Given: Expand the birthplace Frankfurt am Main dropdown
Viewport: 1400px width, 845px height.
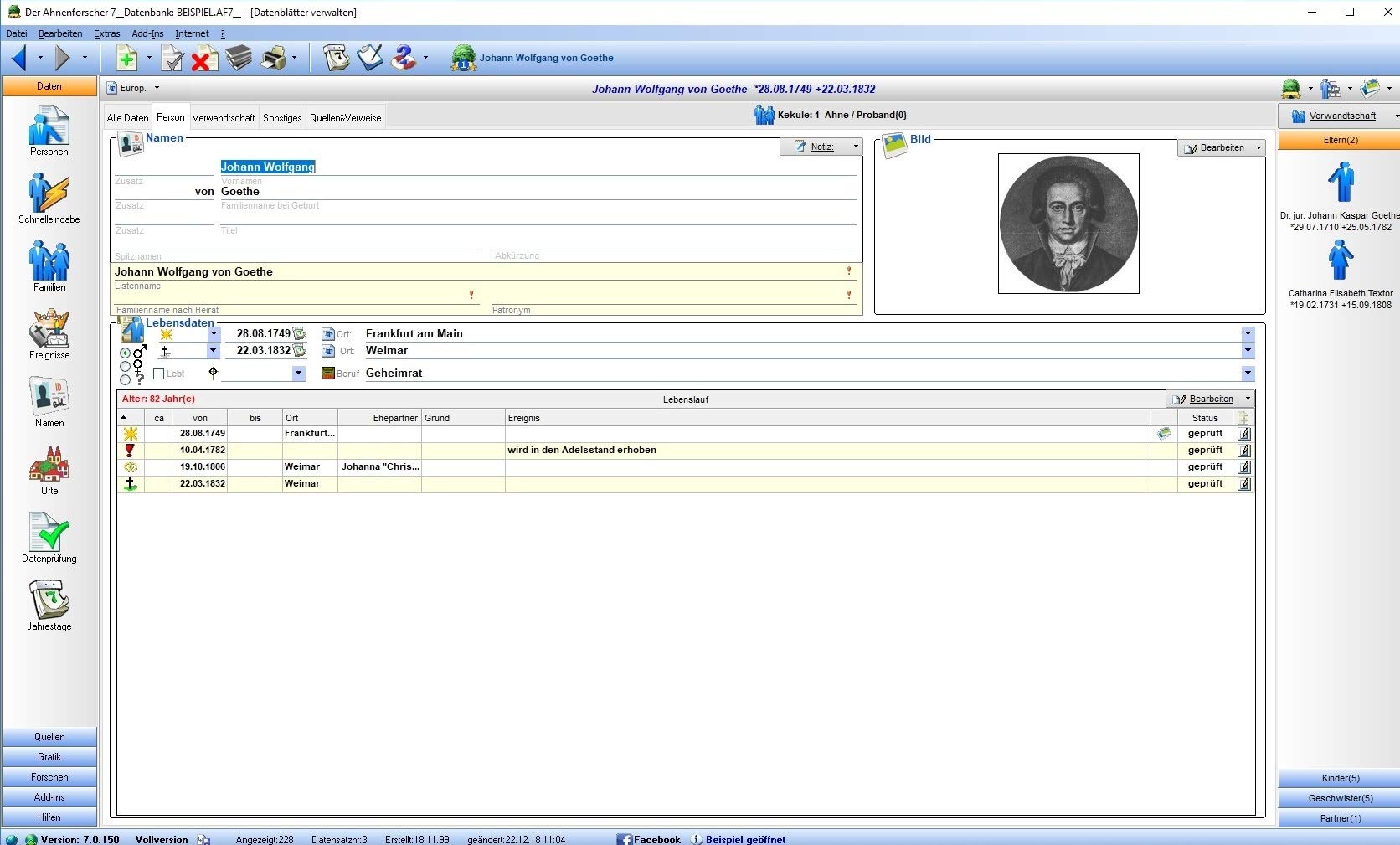Looking at the screenshot, I should 1248,333.
